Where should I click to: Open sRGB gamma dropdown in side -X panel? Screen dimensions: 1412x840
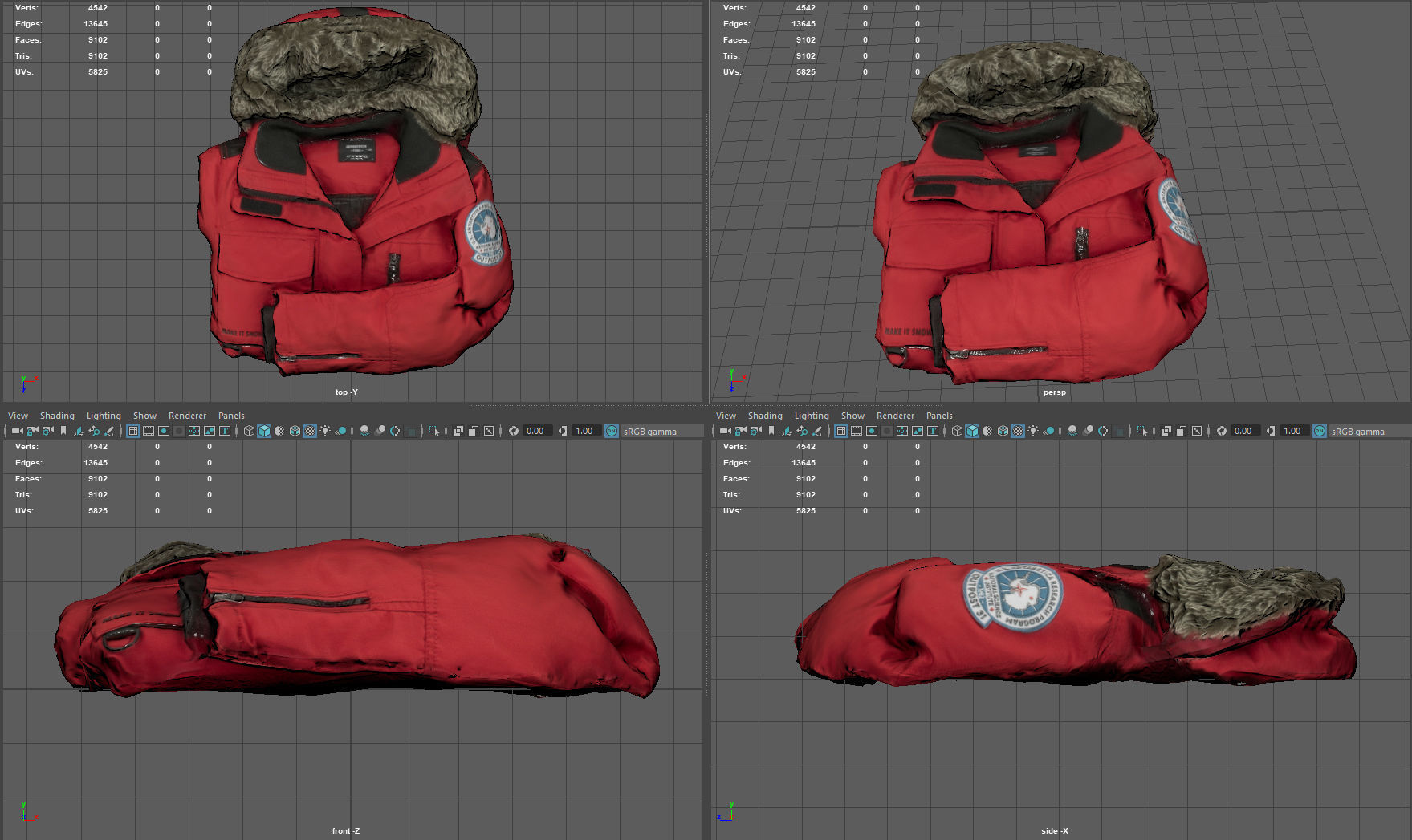coord(1369,431)
